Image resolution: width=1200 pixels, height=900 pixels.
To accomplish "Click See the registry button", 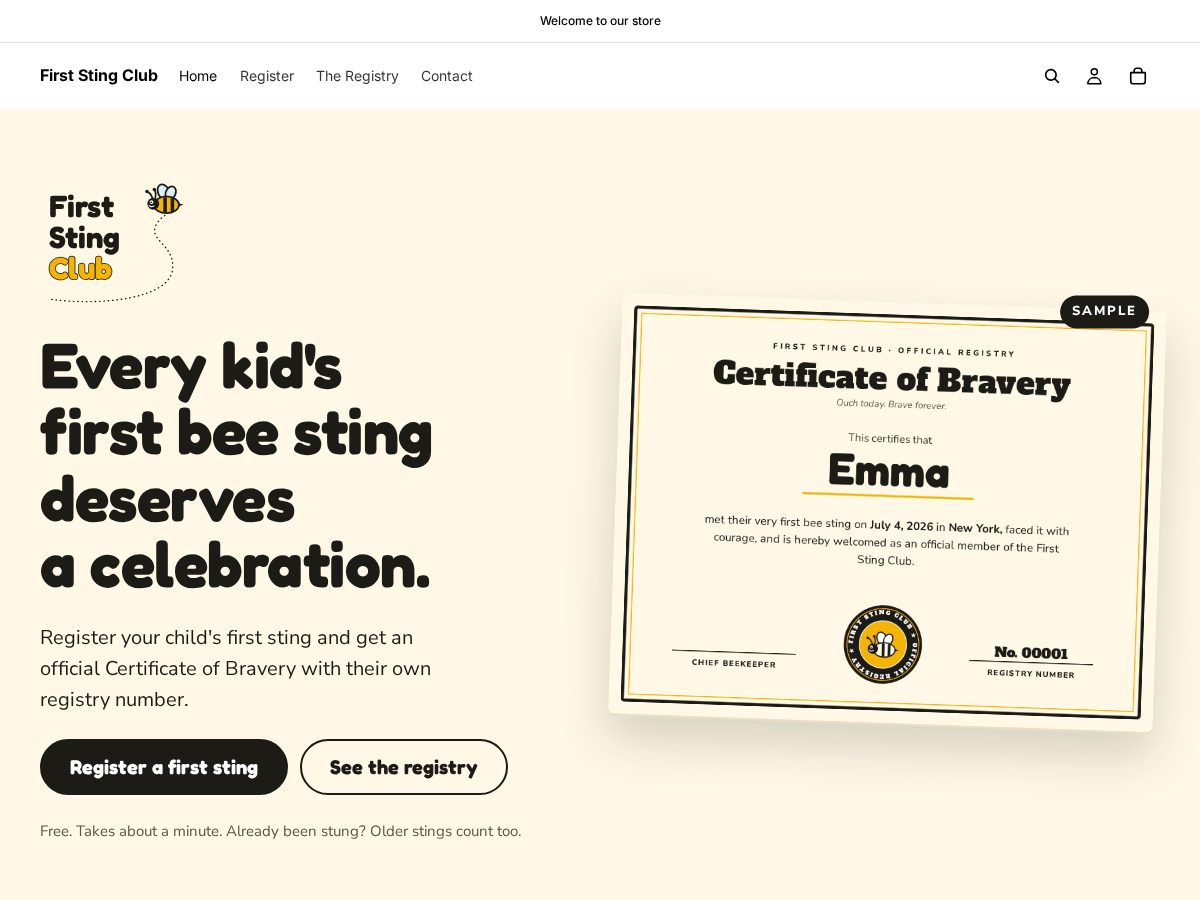I will tap(404, 767).
